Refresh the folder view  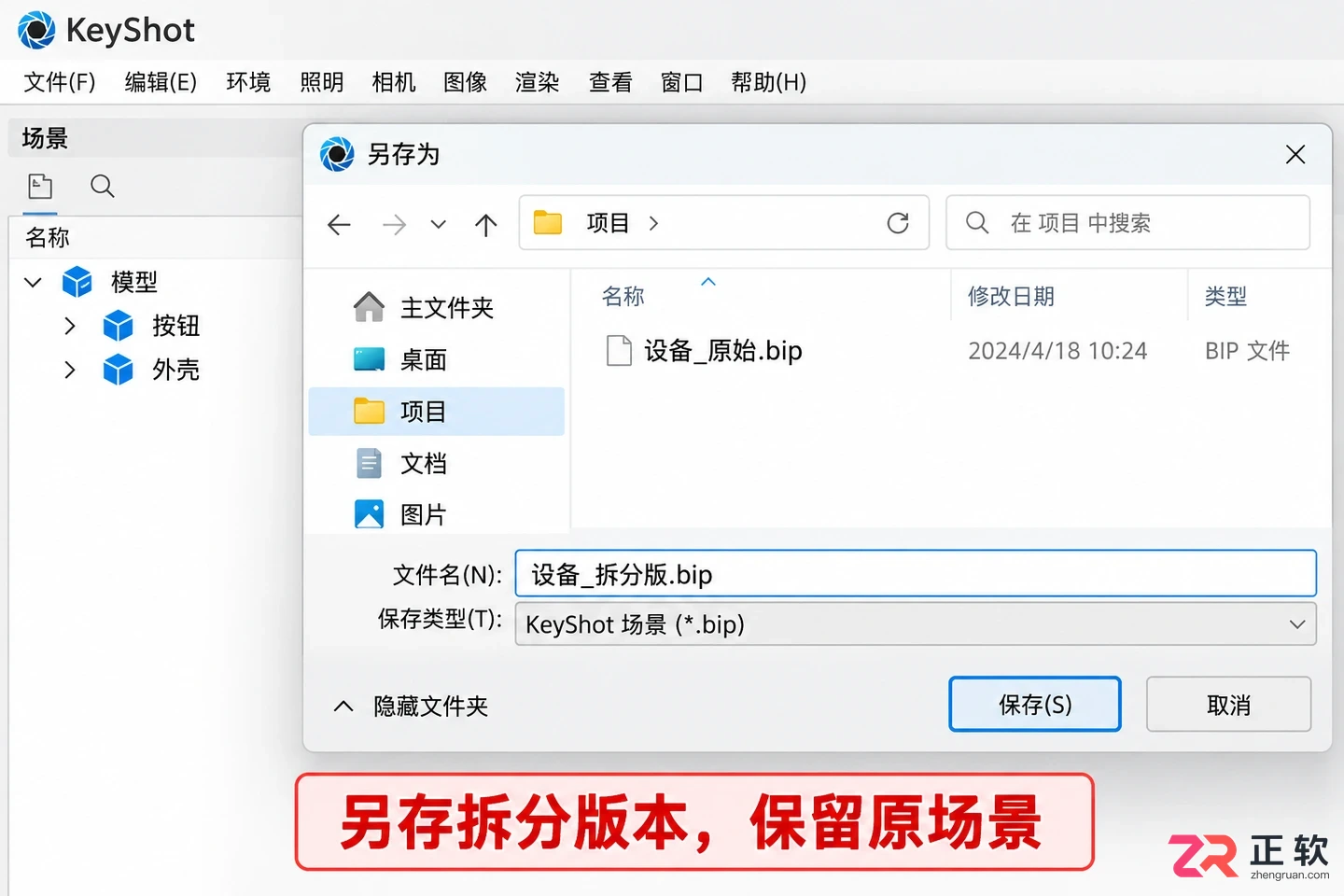[898, 223]
